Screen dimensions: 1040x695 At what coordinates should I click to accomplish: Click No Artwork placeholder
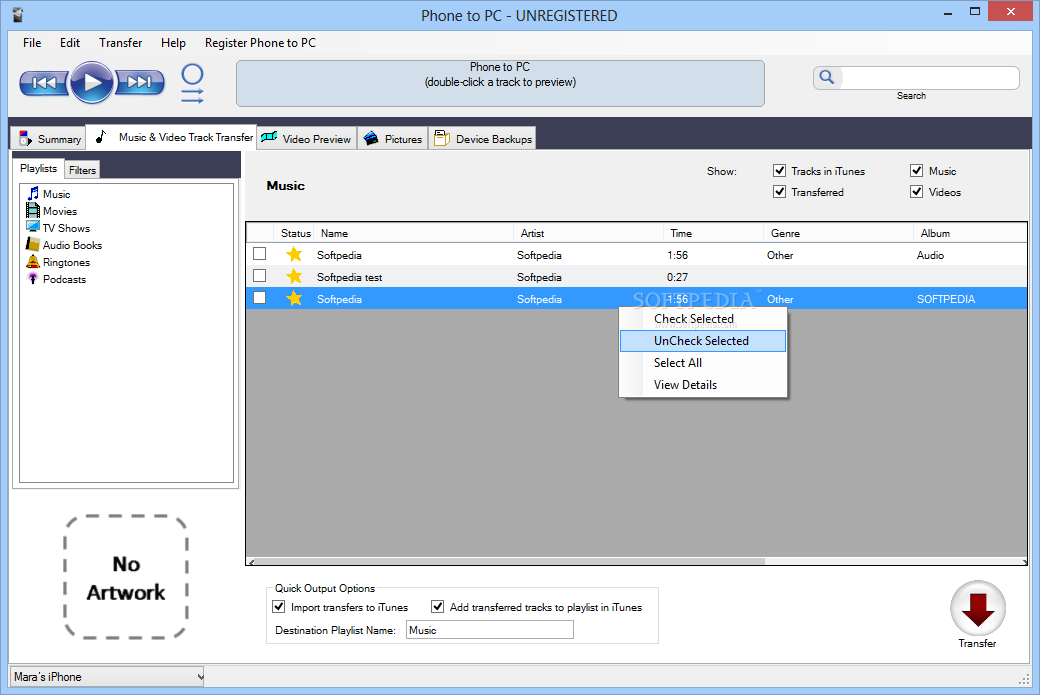coord(126,577)
